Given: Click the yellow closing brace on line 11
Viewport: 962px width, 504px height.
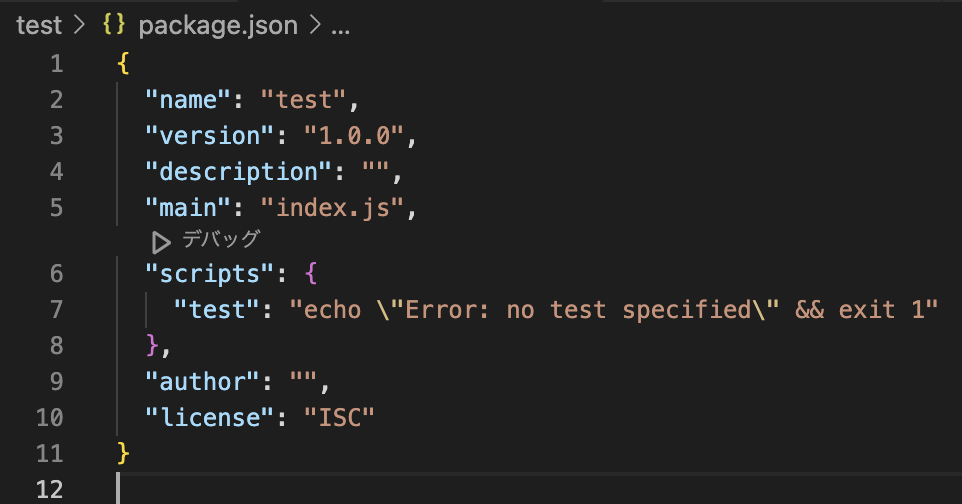Looking at the screenshot, I should (x=123, y=453).
